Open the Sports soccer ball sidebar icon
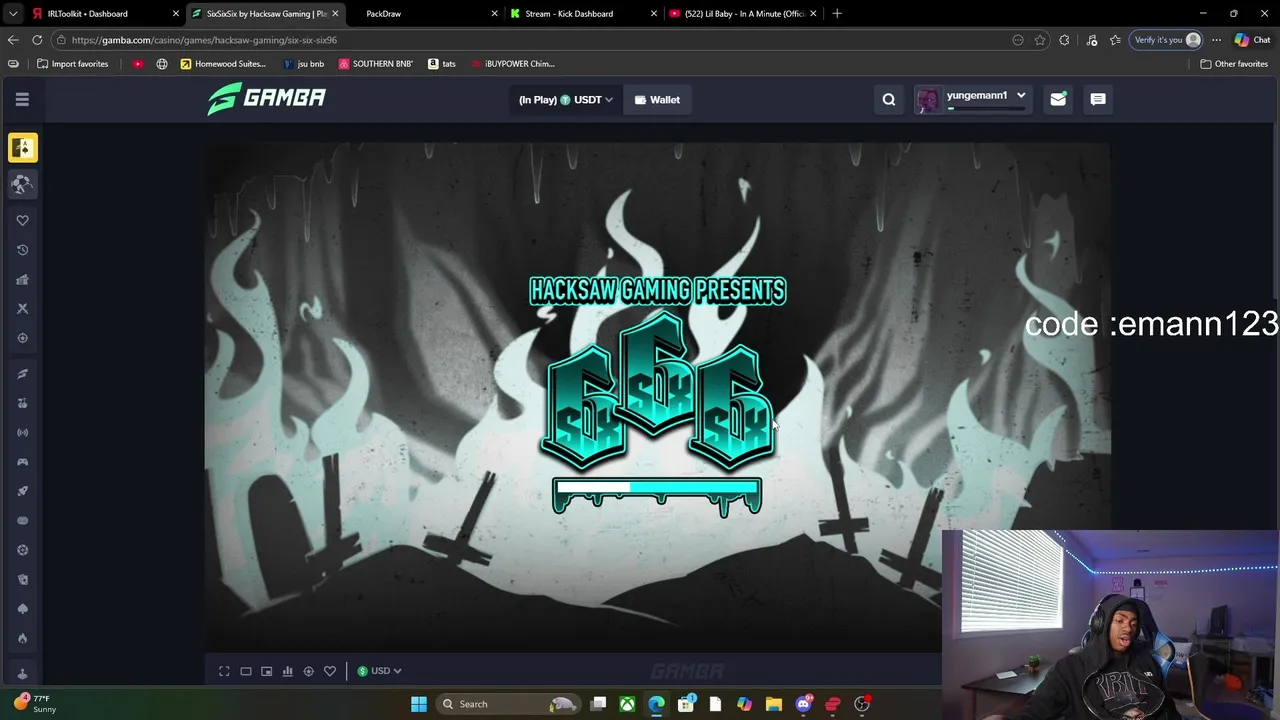1280x720 pixels. 22,184
